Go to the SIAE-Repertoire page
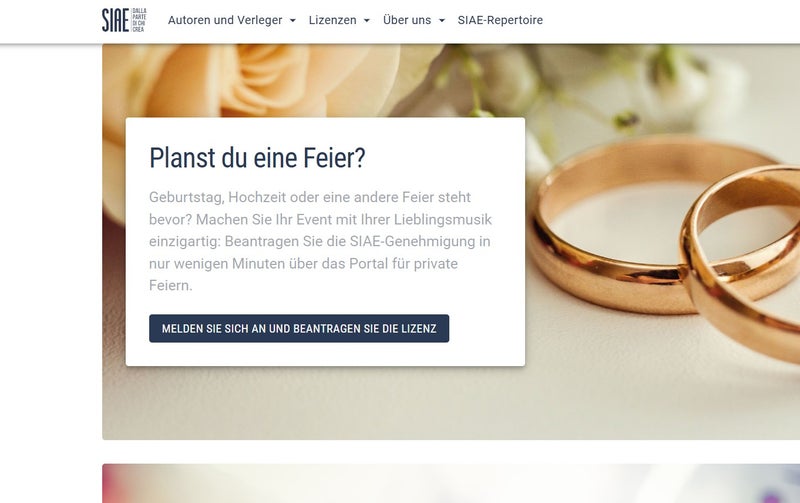800x503 pixels. [500, 20]
